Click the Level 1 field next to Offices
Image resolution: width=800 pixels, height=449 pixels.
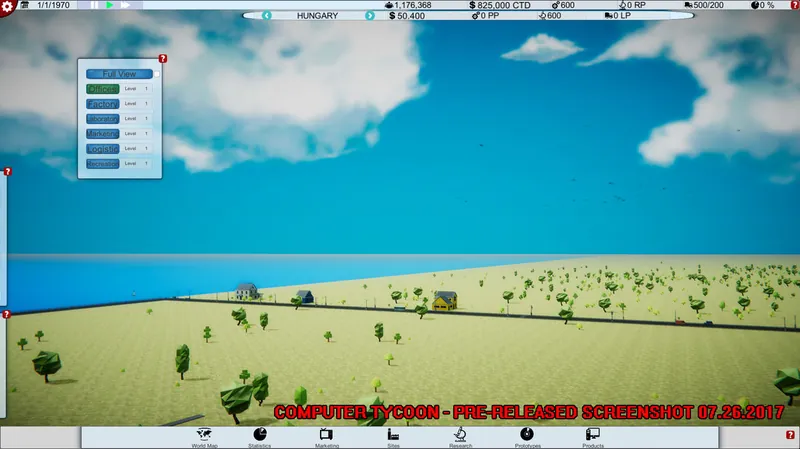tap(136, 89)
